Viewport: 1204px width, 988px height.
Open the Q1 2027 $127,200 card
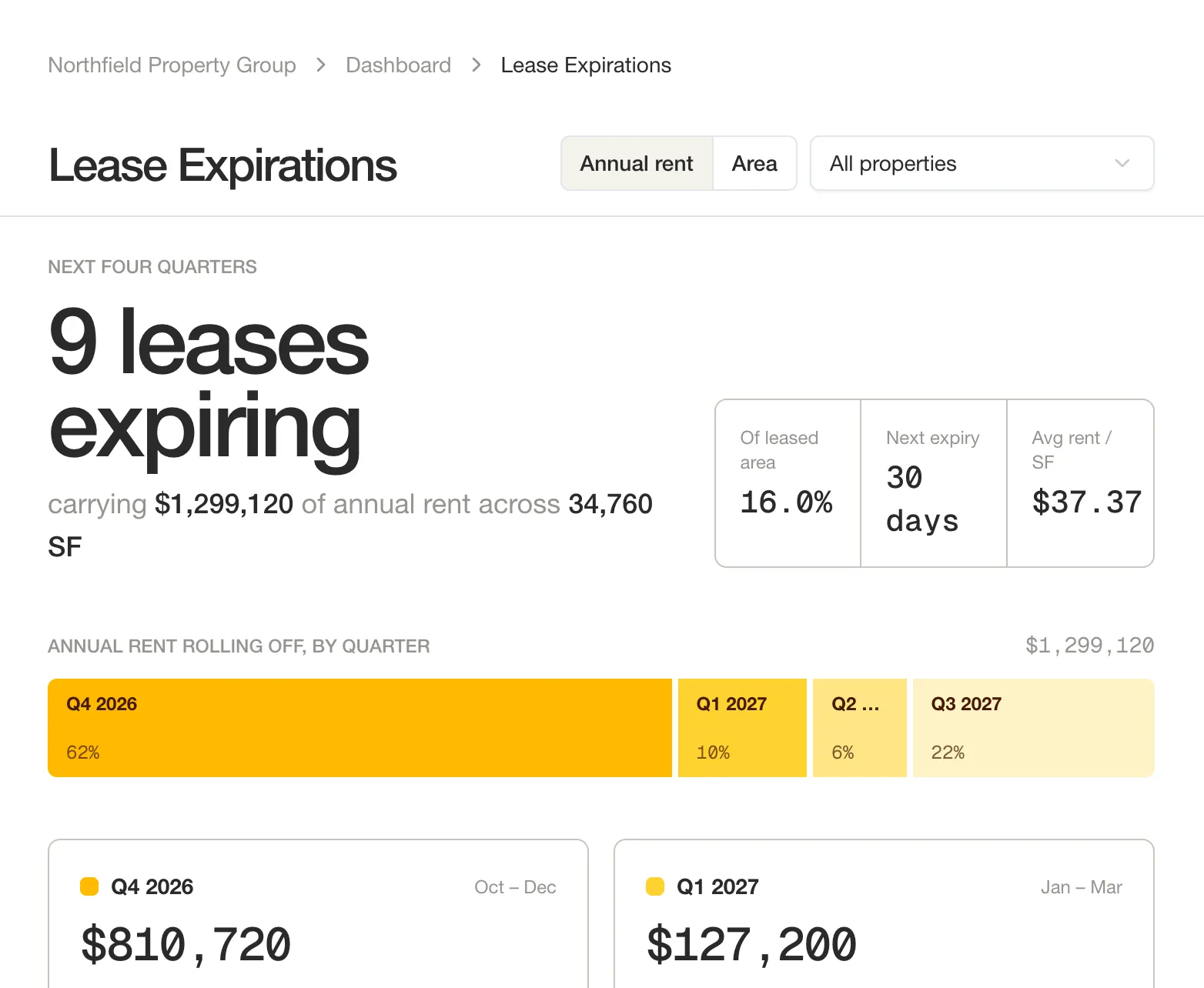[x=884, y=914]
